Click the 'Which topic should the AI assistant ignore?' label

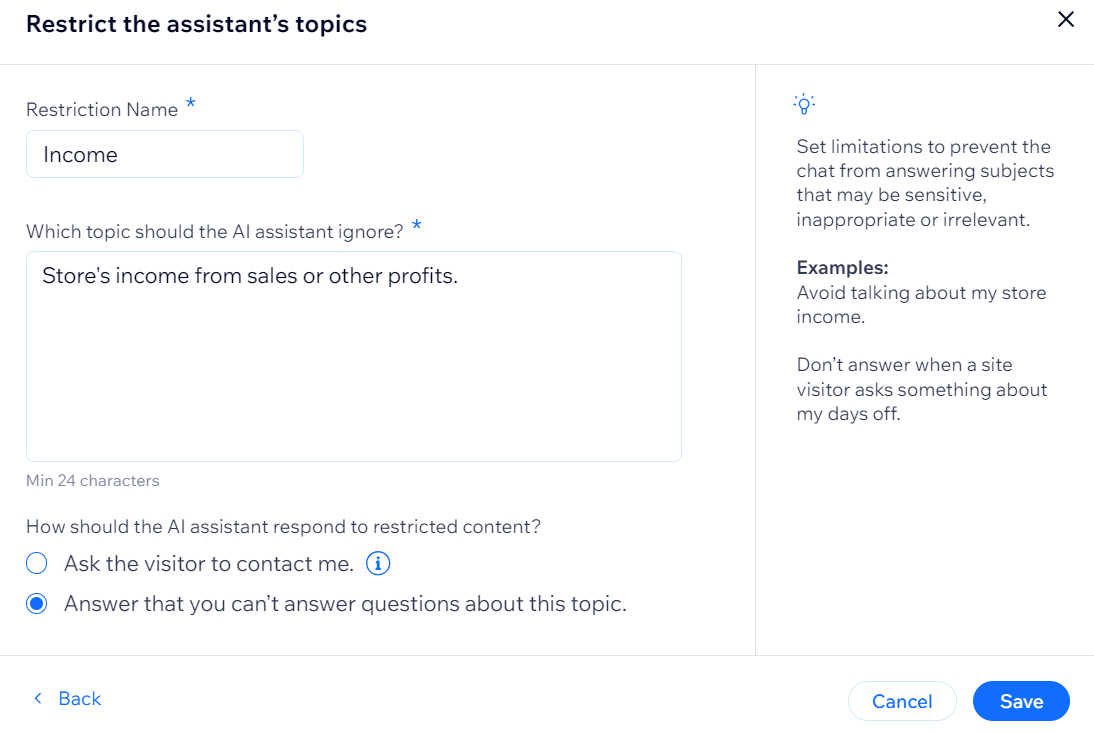(x=214, y=232)
